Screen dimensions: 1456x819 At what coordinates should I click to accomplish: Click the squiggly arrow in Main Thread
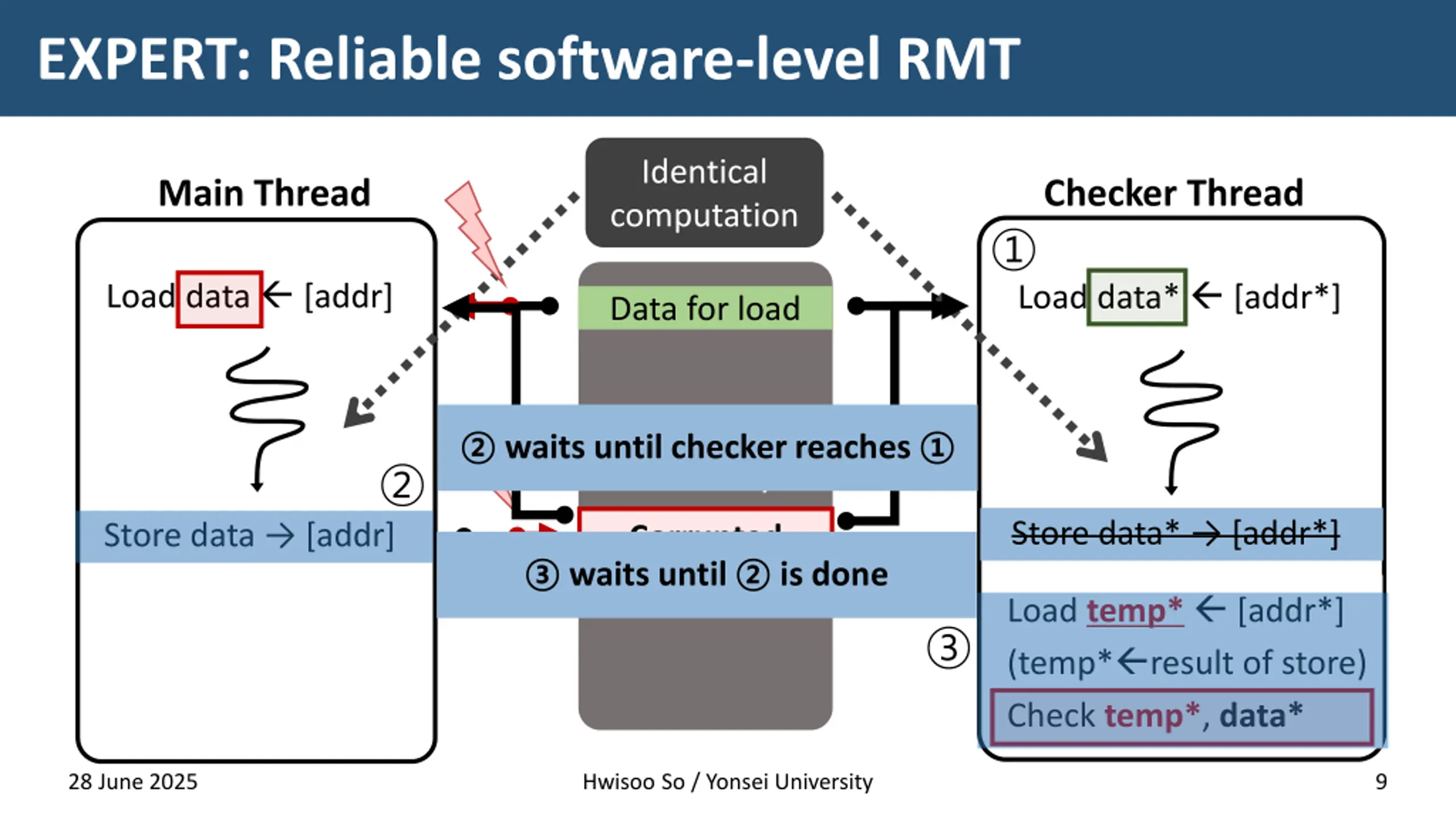coord(266,420)
